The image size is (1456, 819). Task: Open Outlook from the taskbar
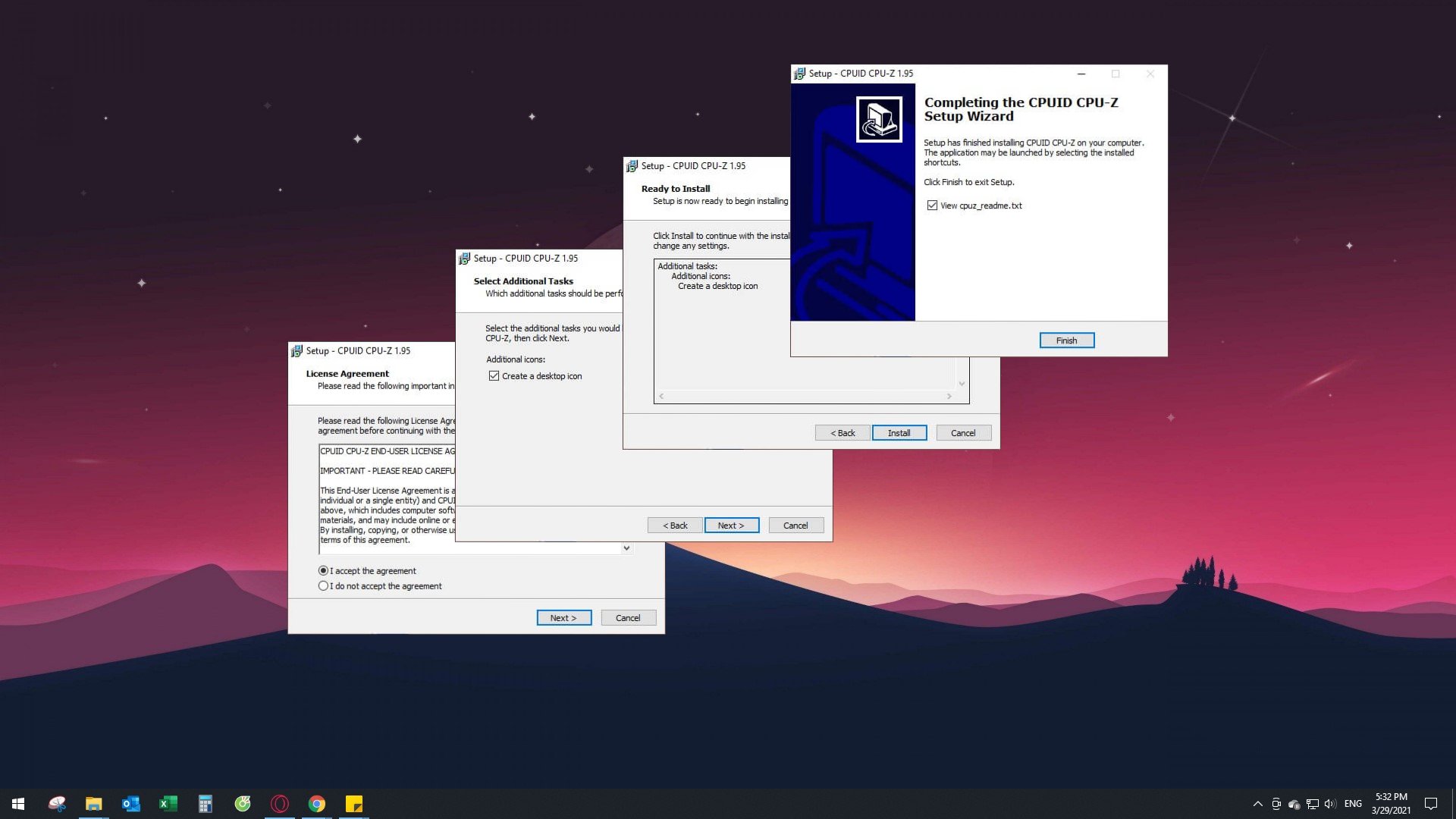(130, 804)
